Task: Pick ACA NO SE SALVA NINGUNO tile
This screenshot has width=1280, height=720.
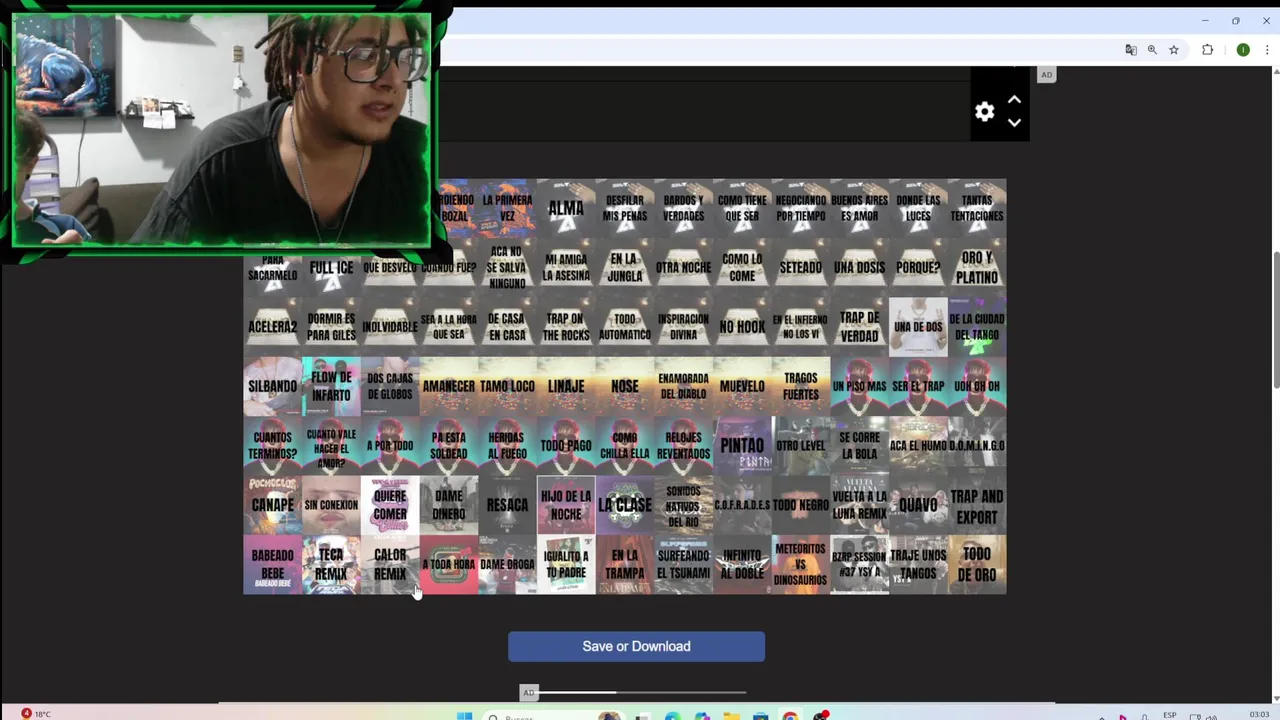Action: pos(507,267)
